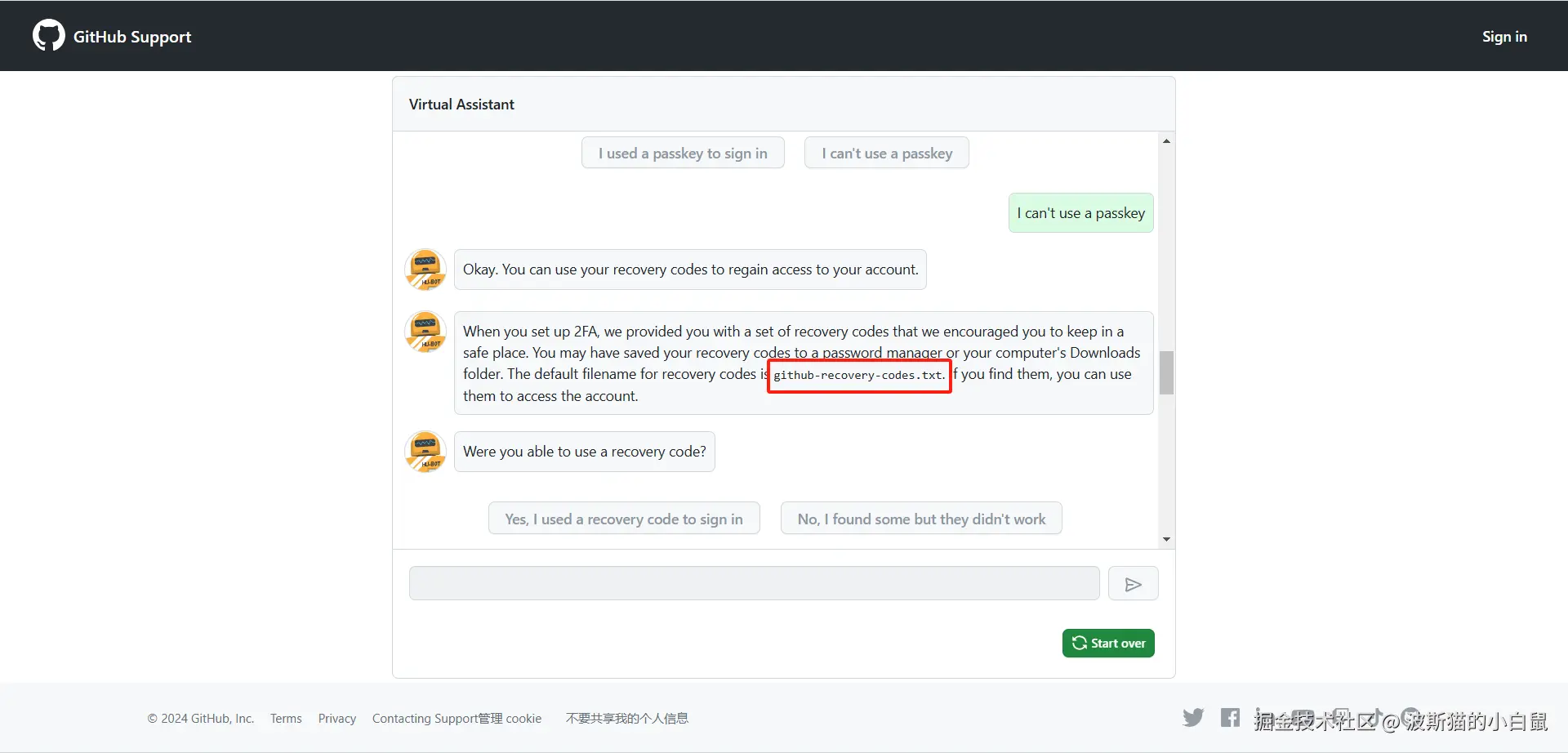This screenshot has height=753, width=1568.
Task: Click the 不要共享我的个人信息 footer link
Action: (627, 719)
